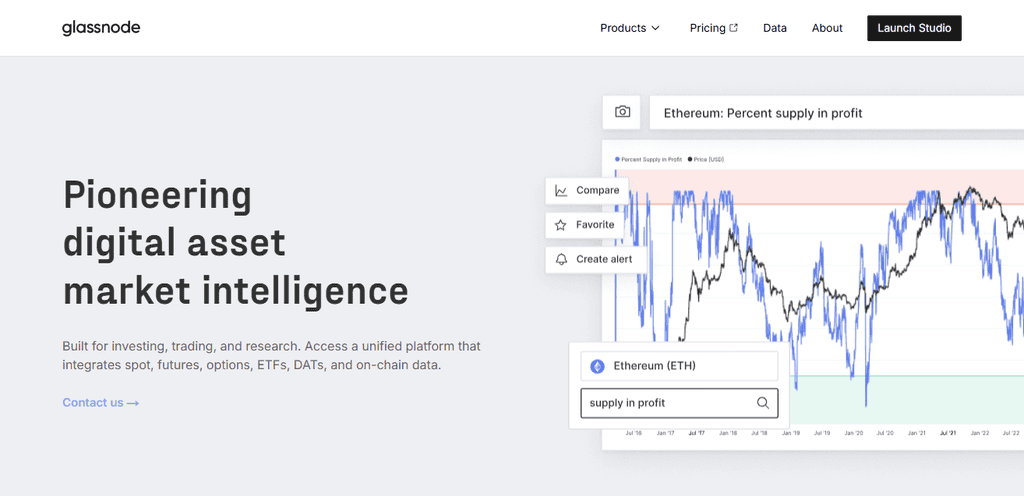
Task: Expand the Products dropdown menu
Action: coord(630,28)
